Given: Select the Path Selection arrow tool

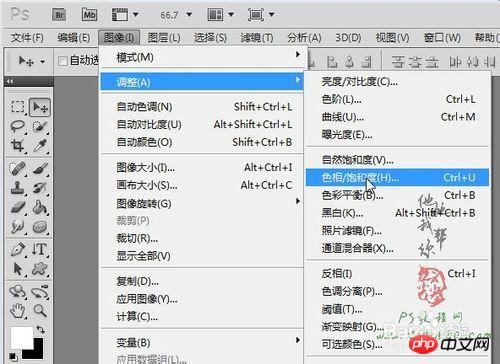Looking at the screenshot, I should [17, 269].
